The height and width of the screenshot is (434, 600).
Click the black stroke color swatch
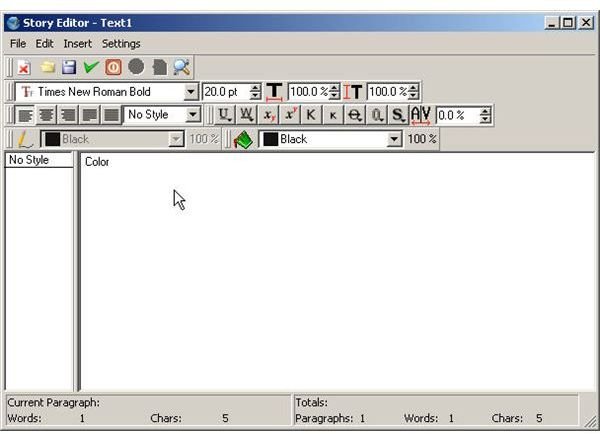52,139
